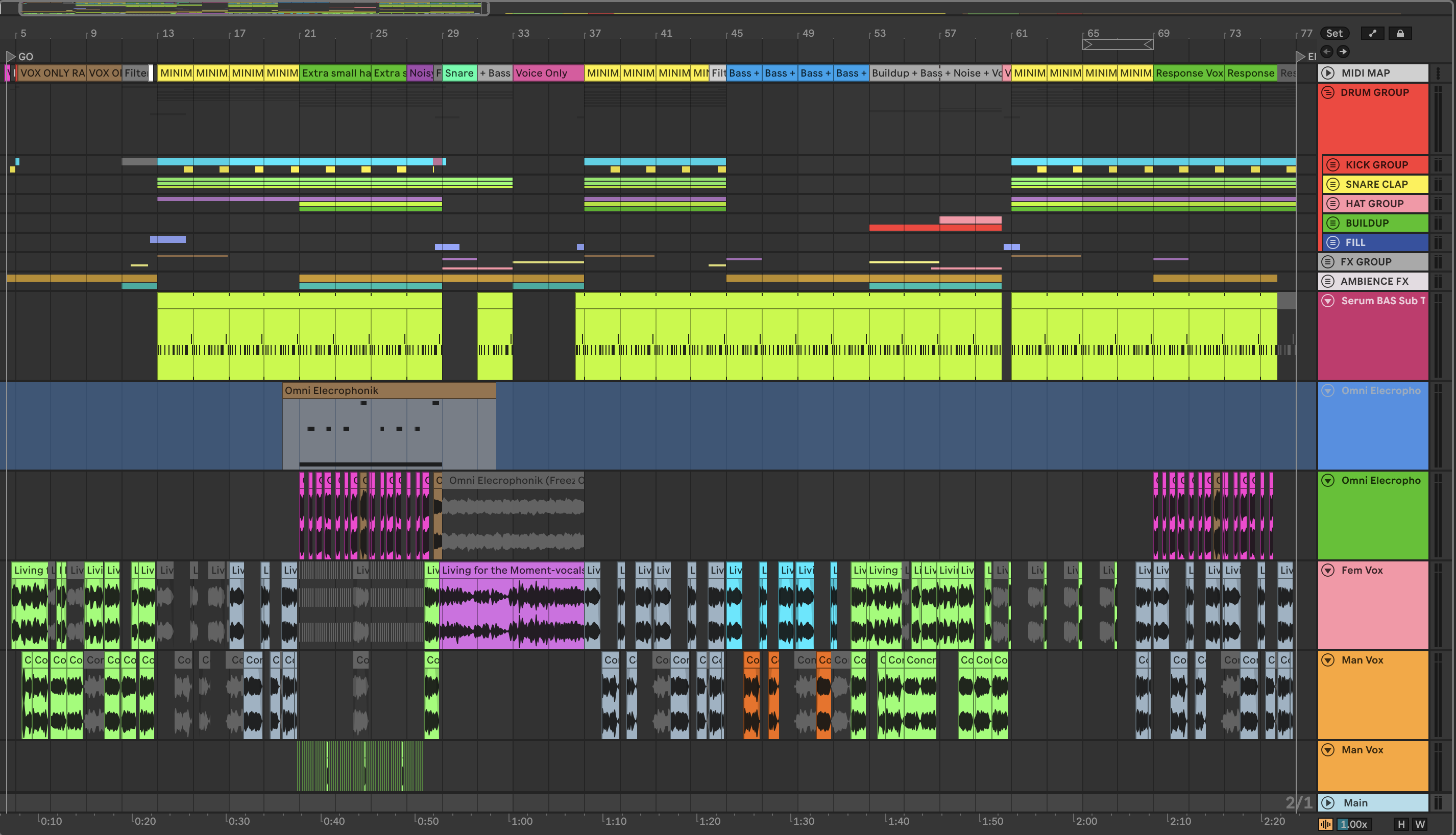Collapse the DRUM GROUP track group

pos(1328,92)
